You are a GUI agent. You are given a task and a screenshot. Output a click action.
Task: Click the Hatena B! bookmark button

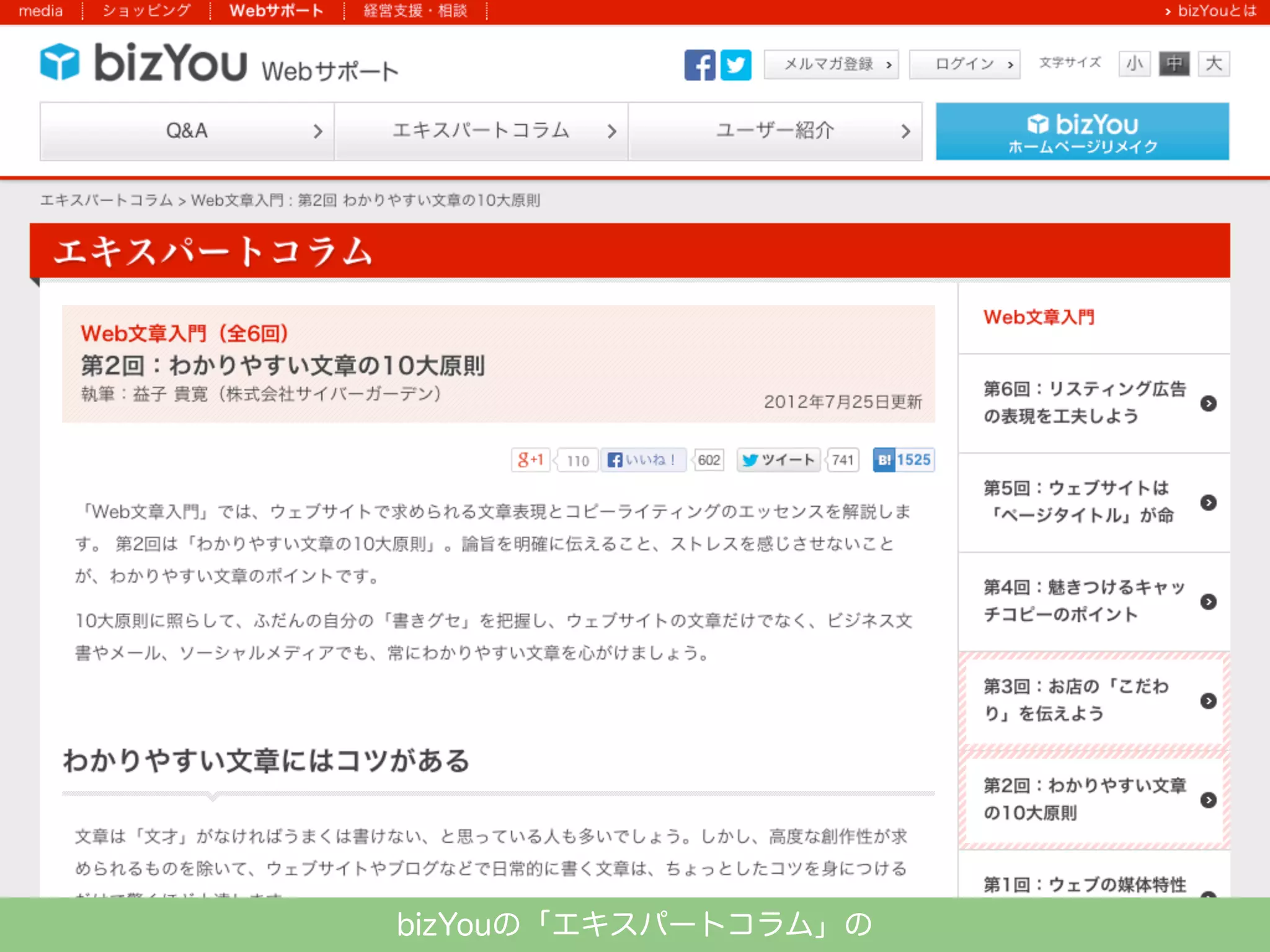[x=904, y=460]
